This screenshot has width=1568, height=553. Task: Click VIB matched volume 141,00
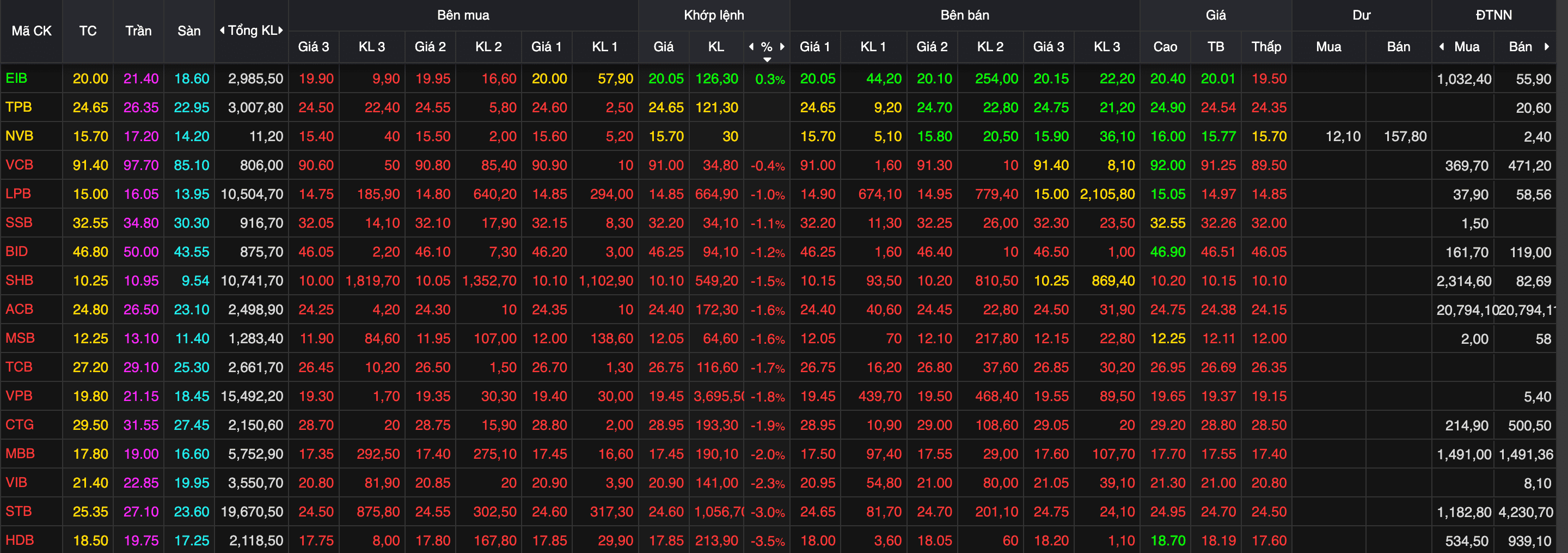click(x=716, y=483)
